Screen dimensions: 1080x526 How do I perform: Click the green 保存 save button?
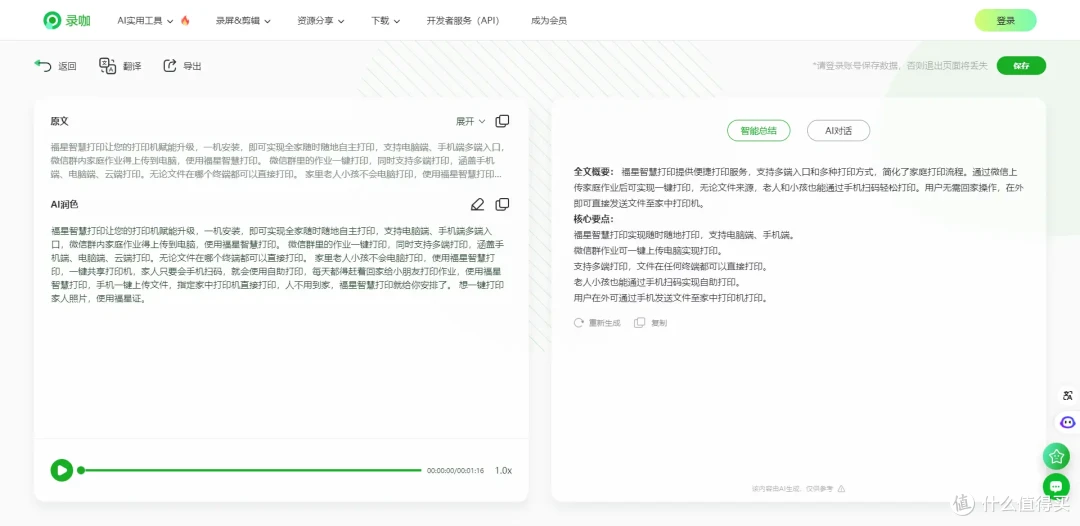(1021, 65)
